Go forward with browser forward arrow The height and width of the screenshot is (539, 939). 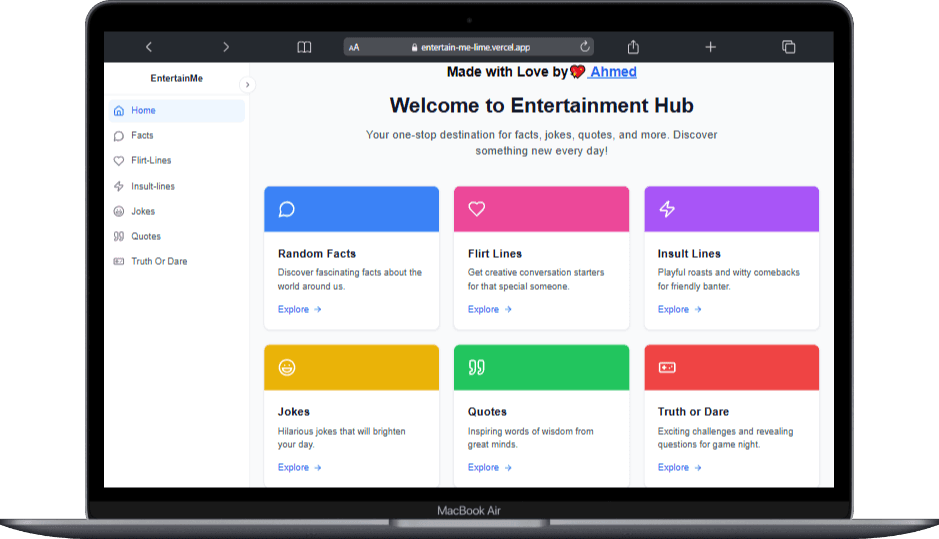coord(226,47)
